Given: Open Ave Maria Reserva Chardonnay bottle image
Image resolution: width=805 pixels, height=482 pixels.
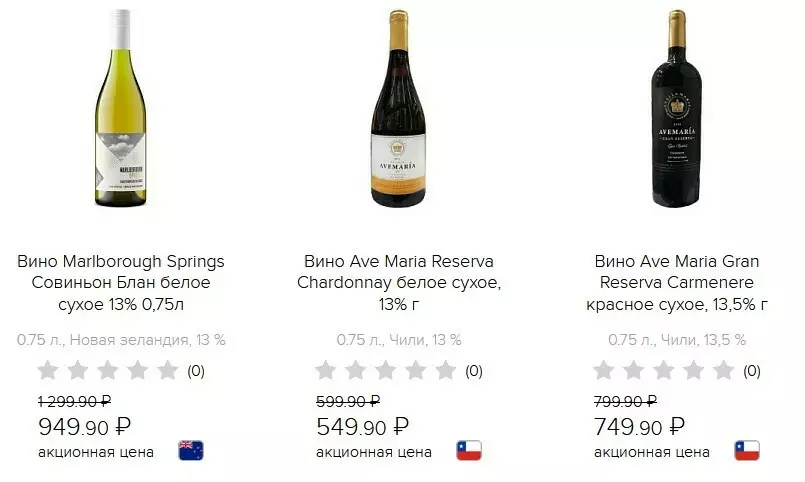Looking at the screenshot, I should point(399,108).
